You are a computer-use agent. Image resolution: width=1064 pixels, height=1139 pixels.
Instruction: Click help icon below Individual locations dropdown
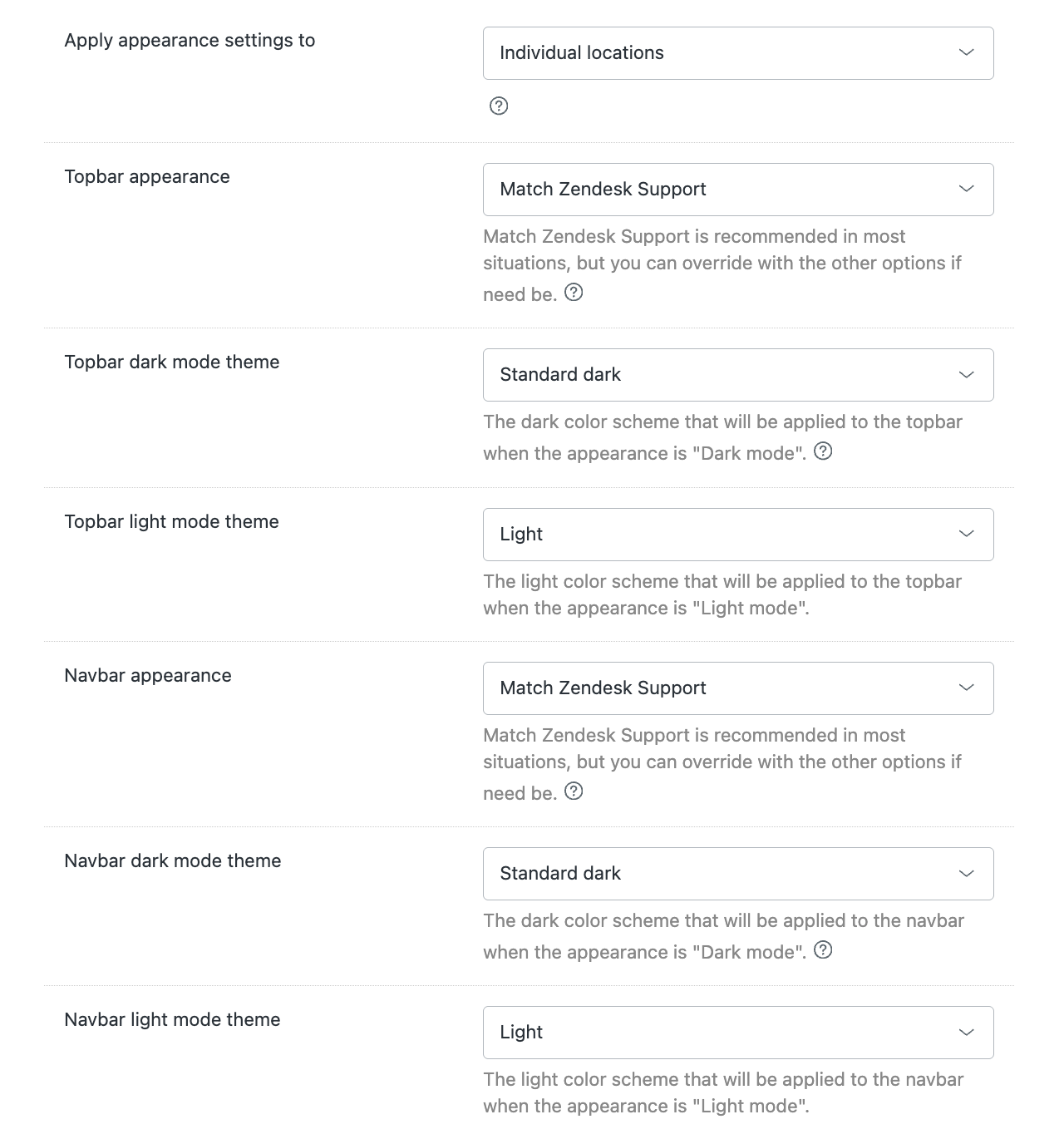point(499,106)
